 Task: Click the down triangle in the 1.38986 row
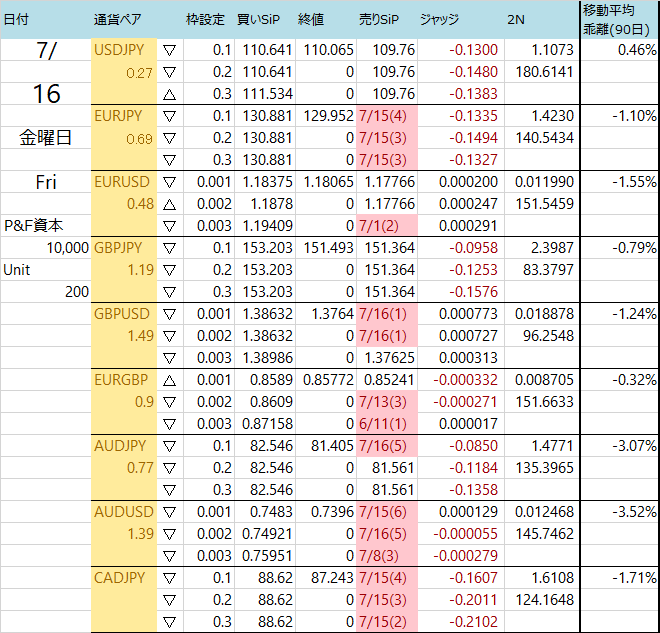(x=169, y=358)
